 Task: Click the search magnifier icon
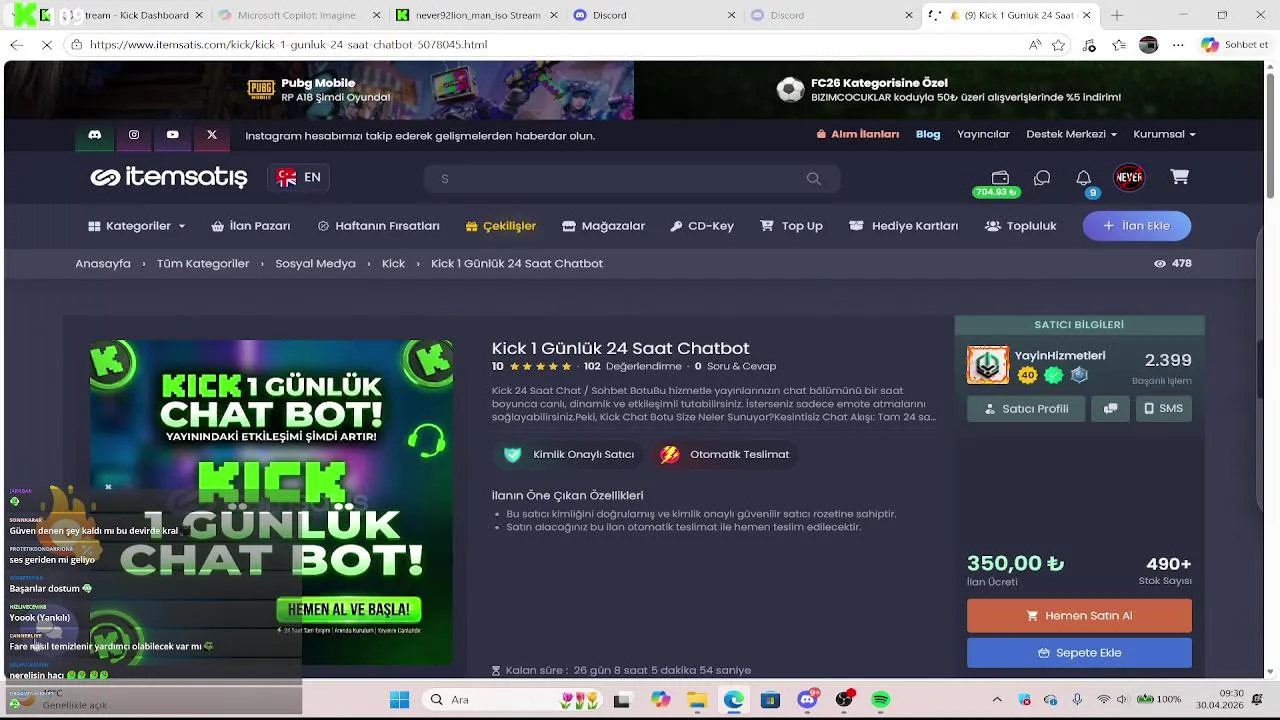click(813, 178)
